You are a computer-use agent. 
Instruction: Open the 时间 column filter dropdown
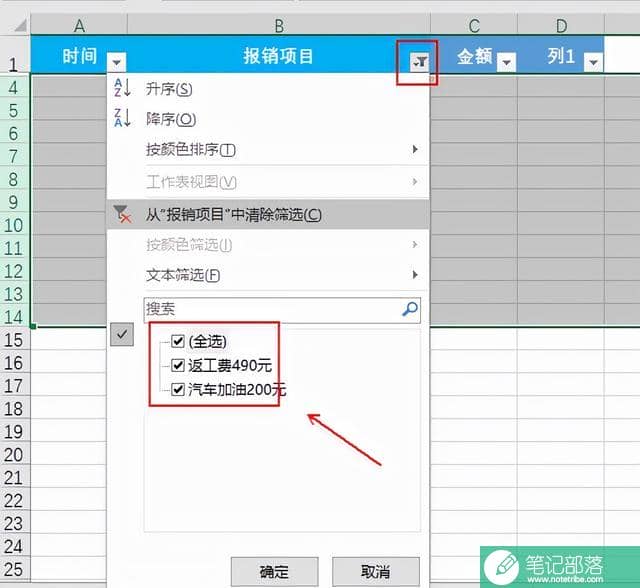[x=117, y=62]
